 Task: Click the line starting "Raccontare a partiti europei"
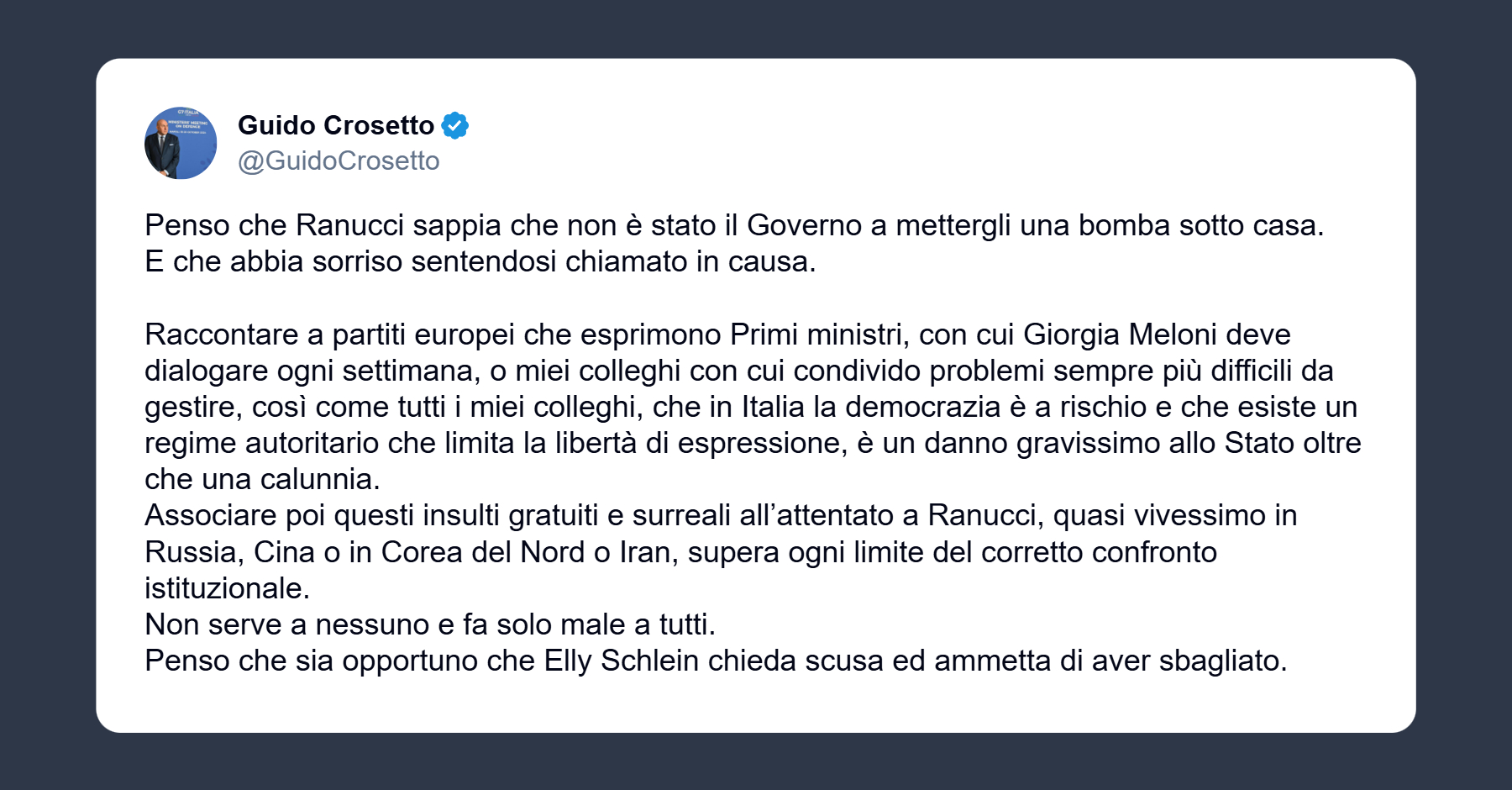pyautogui.click(x=717, y=334)
